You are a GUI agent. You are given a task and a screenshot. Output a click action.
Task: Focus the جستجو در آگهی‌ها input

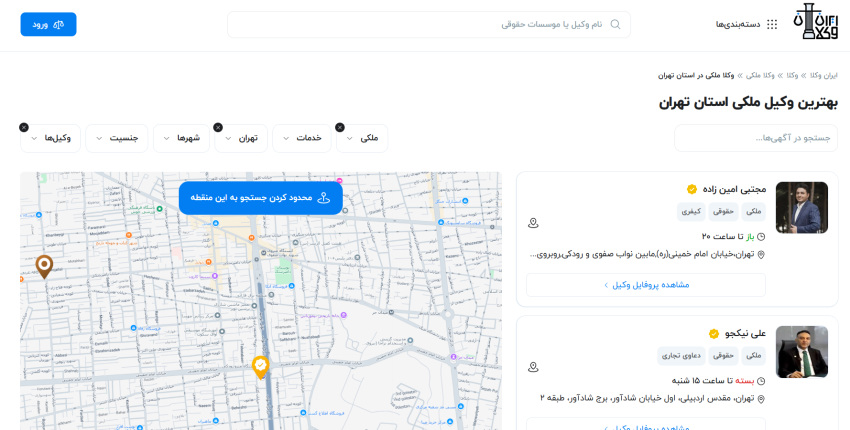pyautogui.click(x=756, y=138)
